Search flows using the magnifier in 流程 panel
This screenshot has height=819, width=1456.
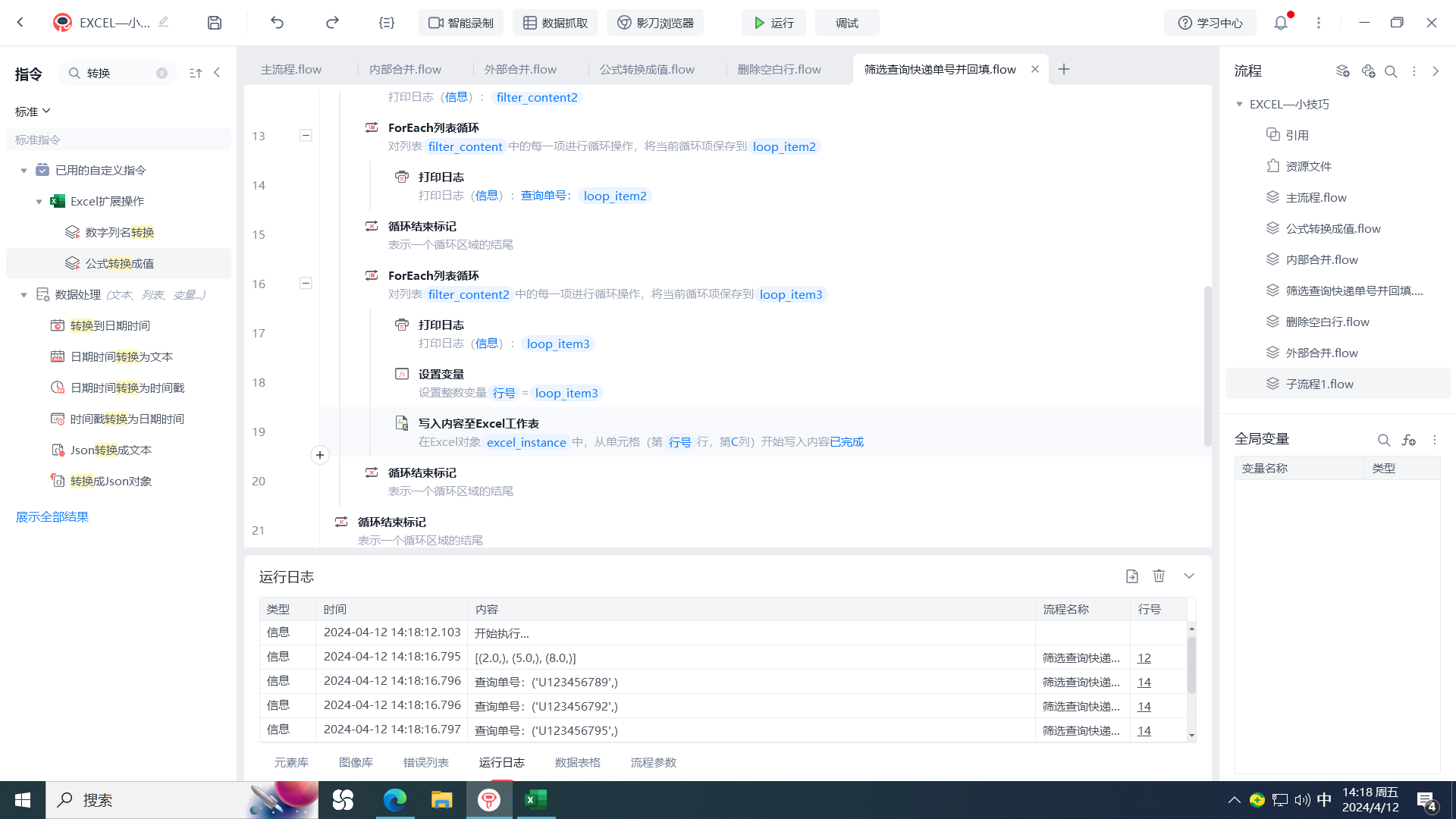[x=1391, y=71]
